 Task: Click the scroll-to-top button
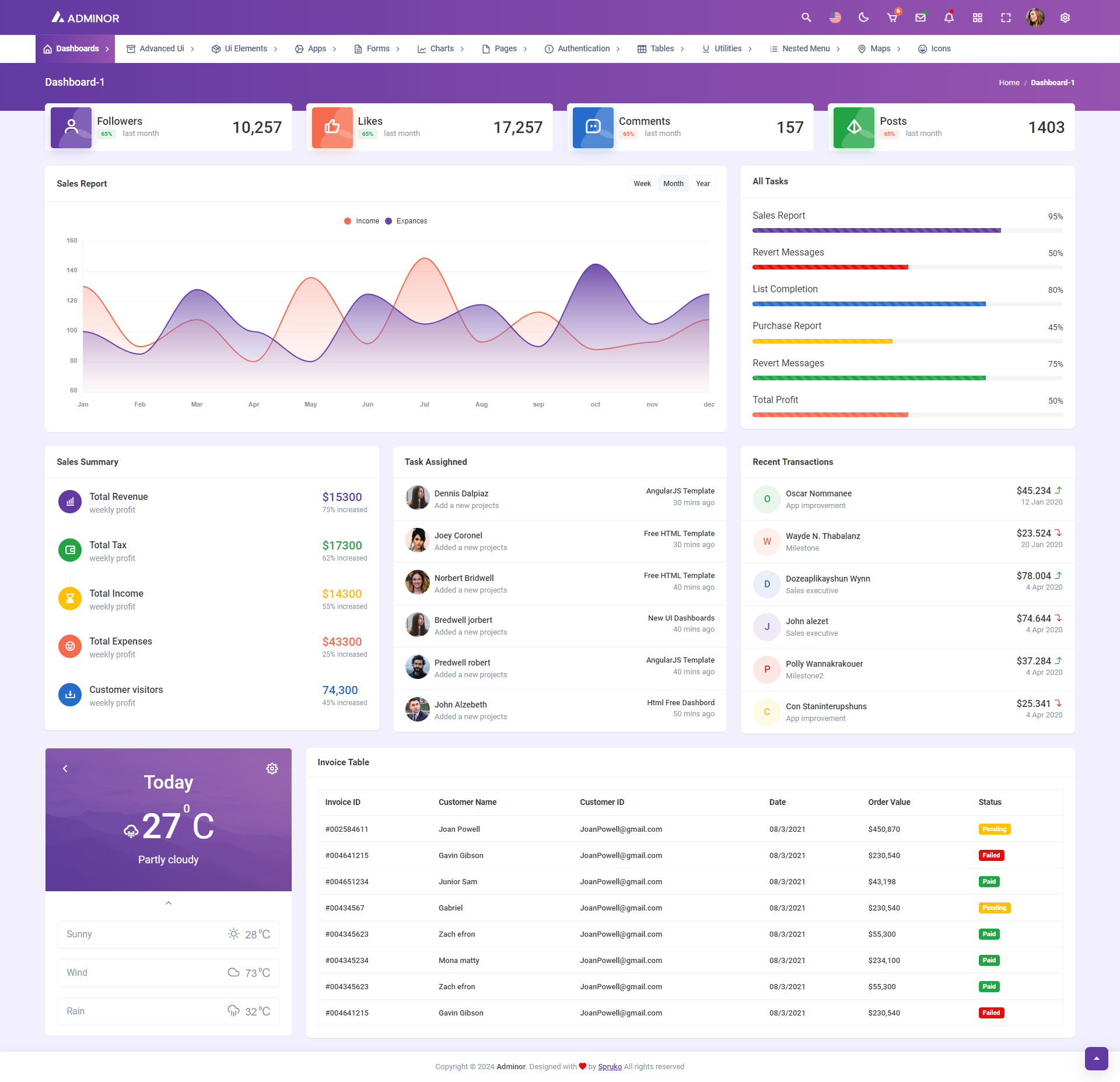(x=1096, y=1058)
